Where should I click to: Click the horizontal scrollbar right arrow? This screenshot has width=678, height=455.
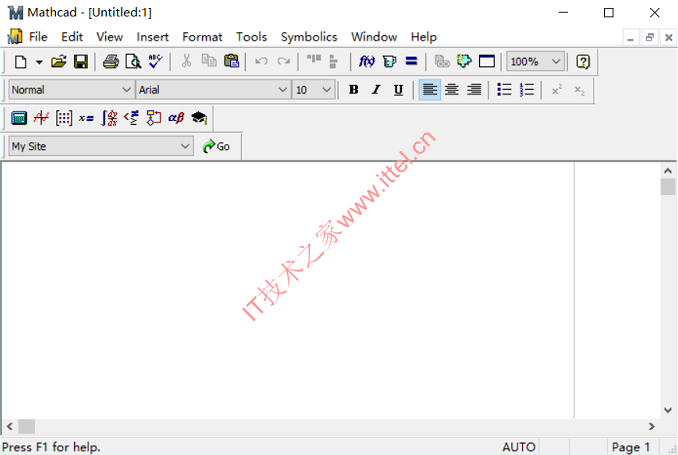[x=652, y=426]
